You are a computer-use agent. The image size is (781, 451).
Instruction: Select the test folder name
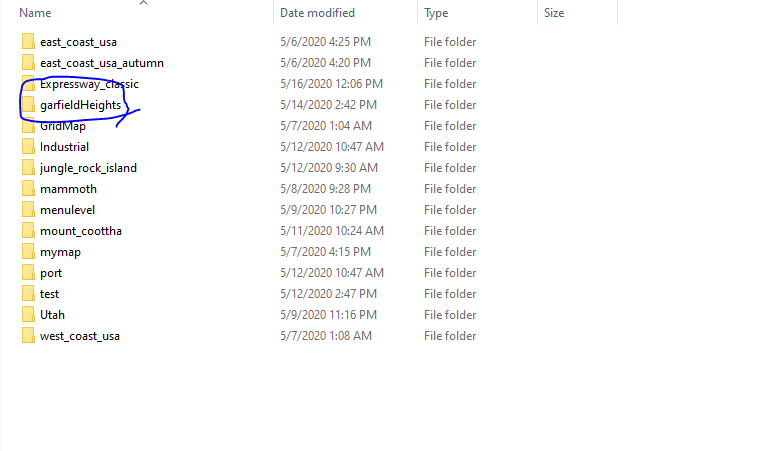tap(49, 294)
